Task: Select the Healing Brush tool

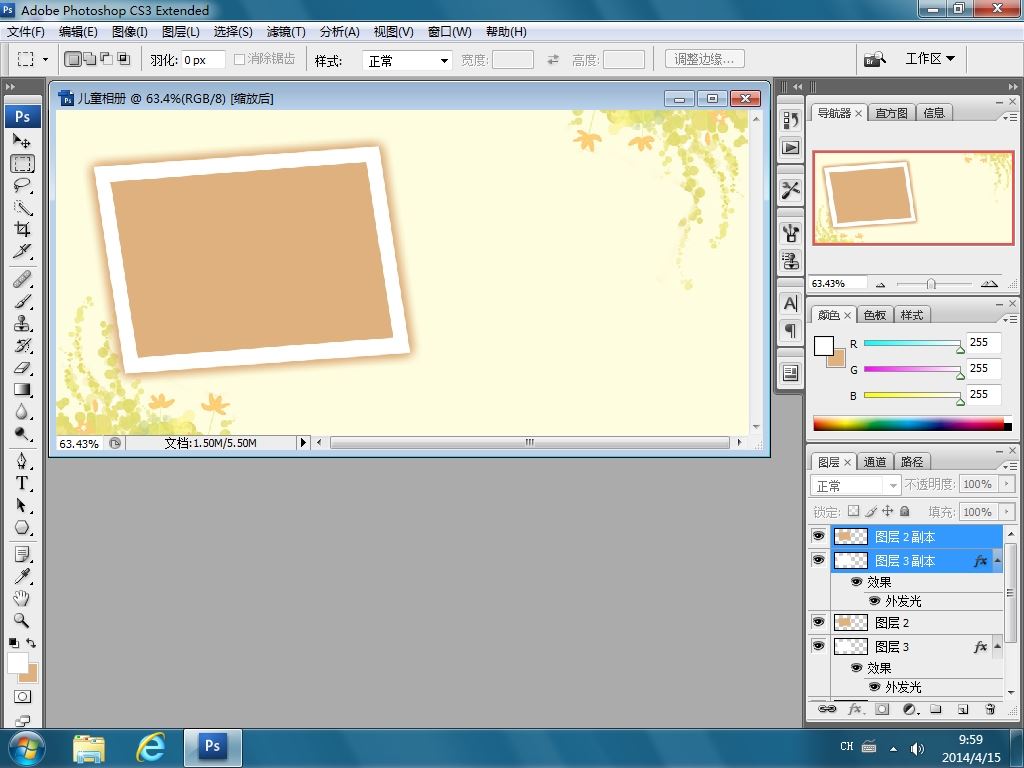Action: pos(22,280)
